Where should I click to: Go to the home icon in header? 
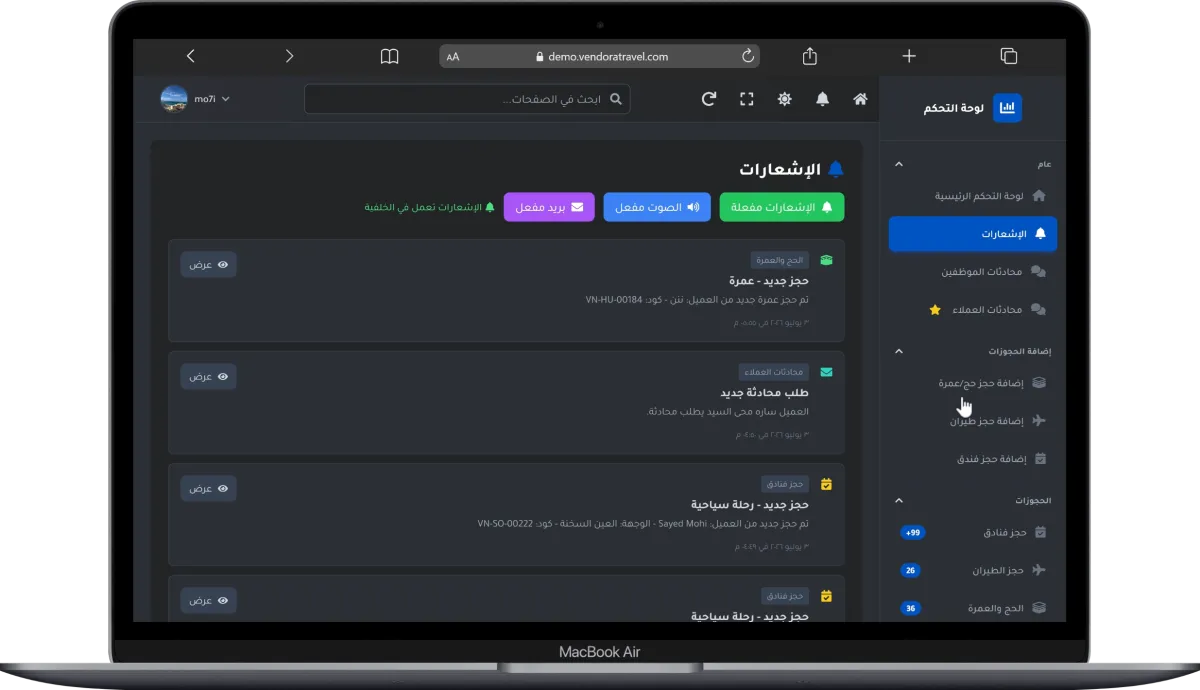coord(860,99)
